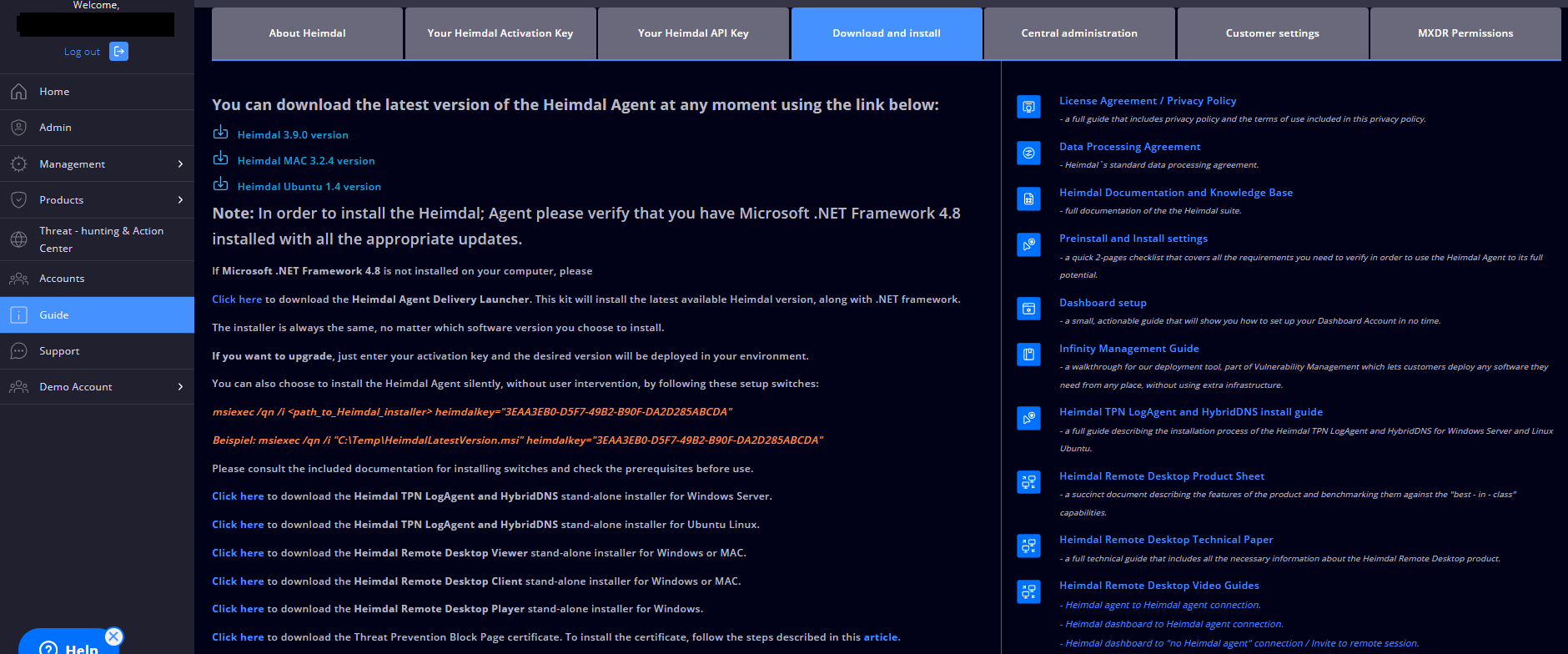Click the Support chat bubble icon

pos(18,351)
